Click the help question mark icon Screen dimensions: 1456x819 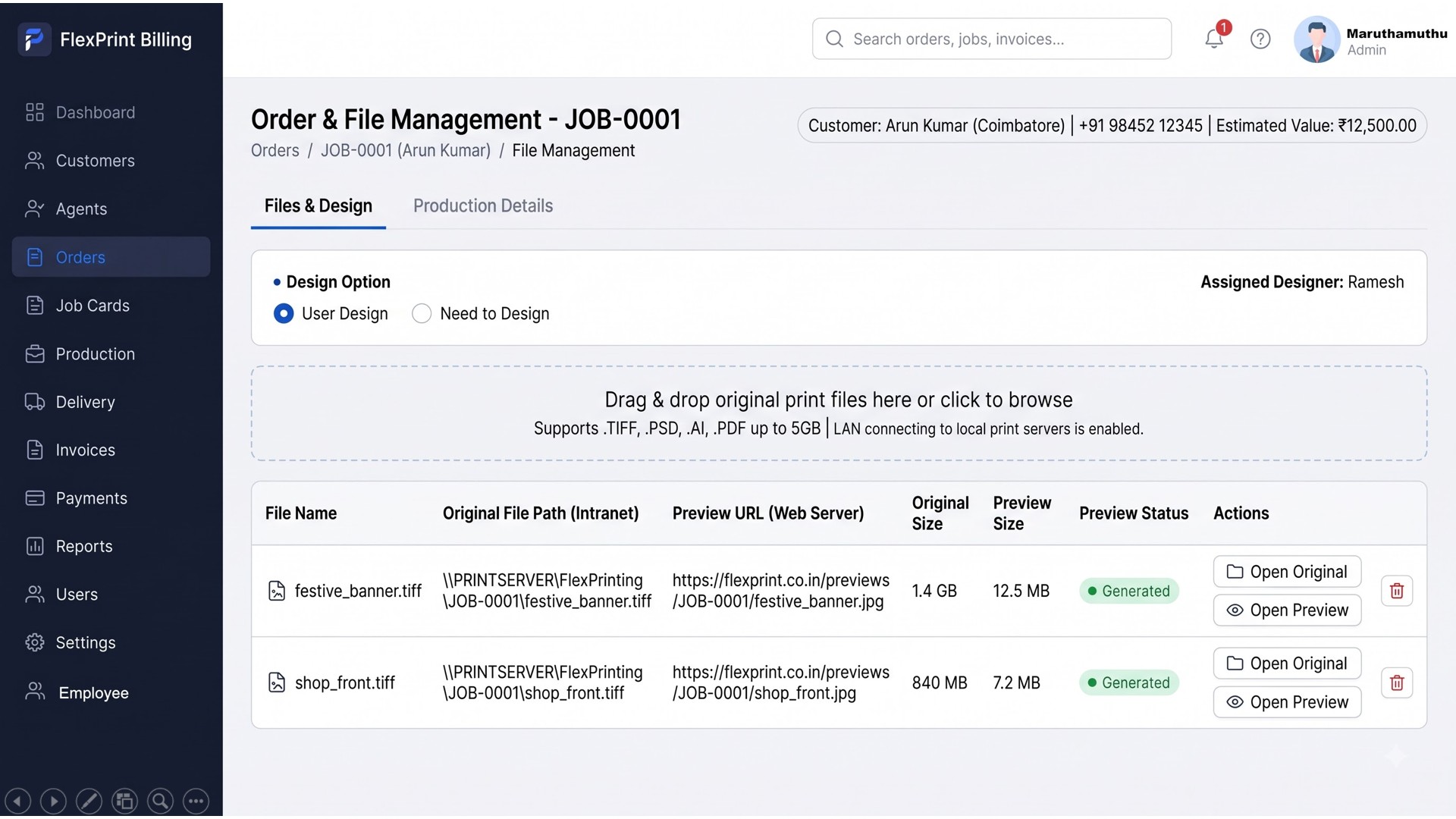pyautogui.click(x=1260, y=39)
